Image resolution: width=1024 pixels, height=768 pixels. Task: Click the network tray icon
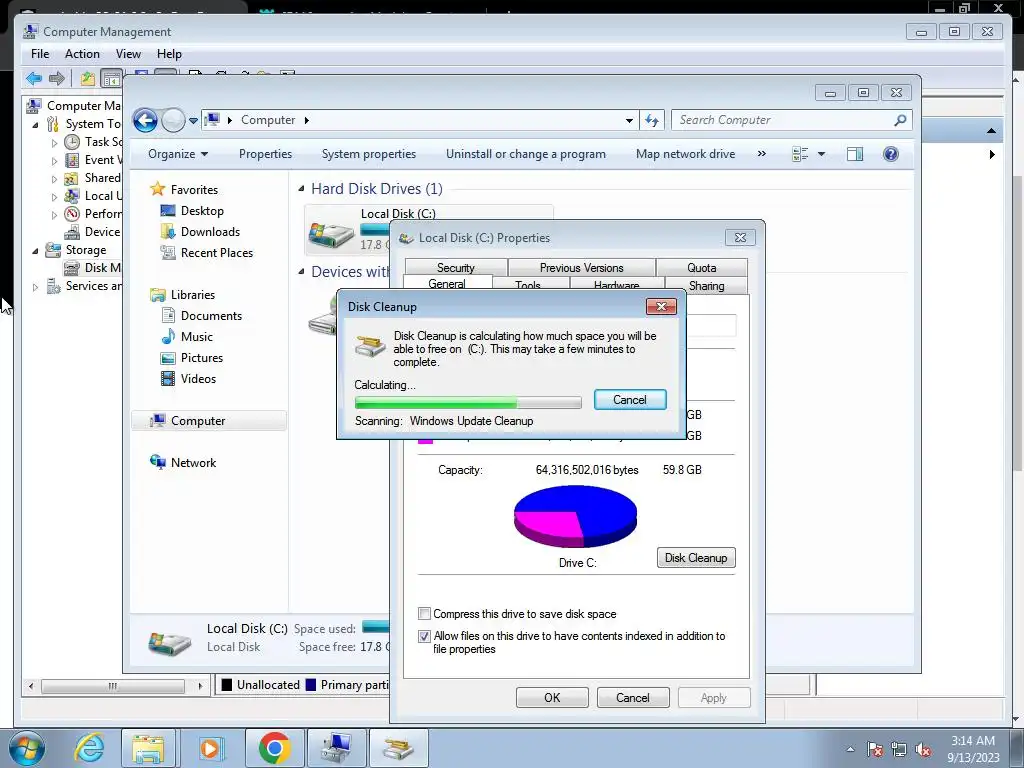[899, 749]
